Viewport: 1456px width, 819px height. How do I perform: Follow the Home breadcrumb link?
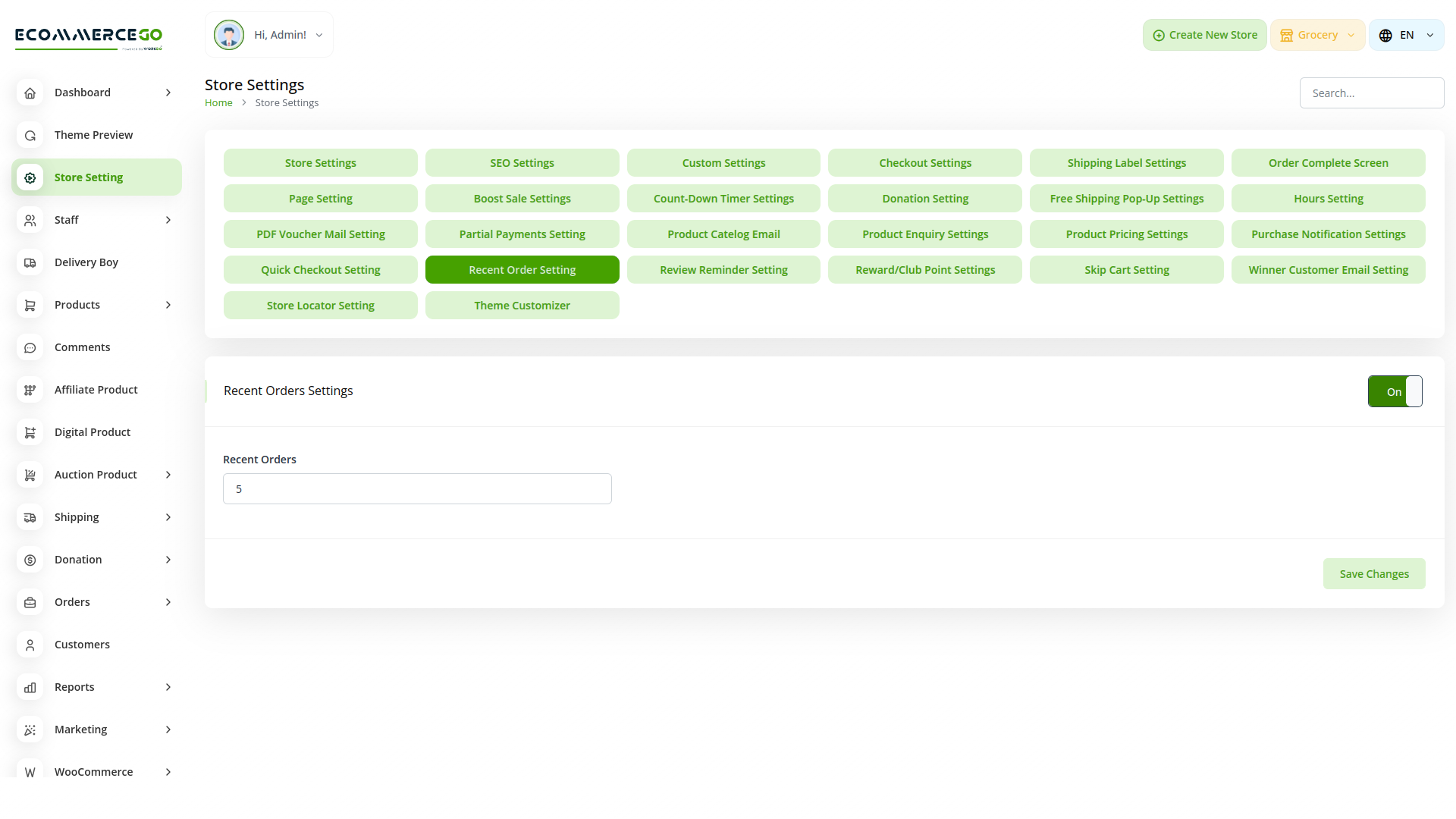coord(218,102)
